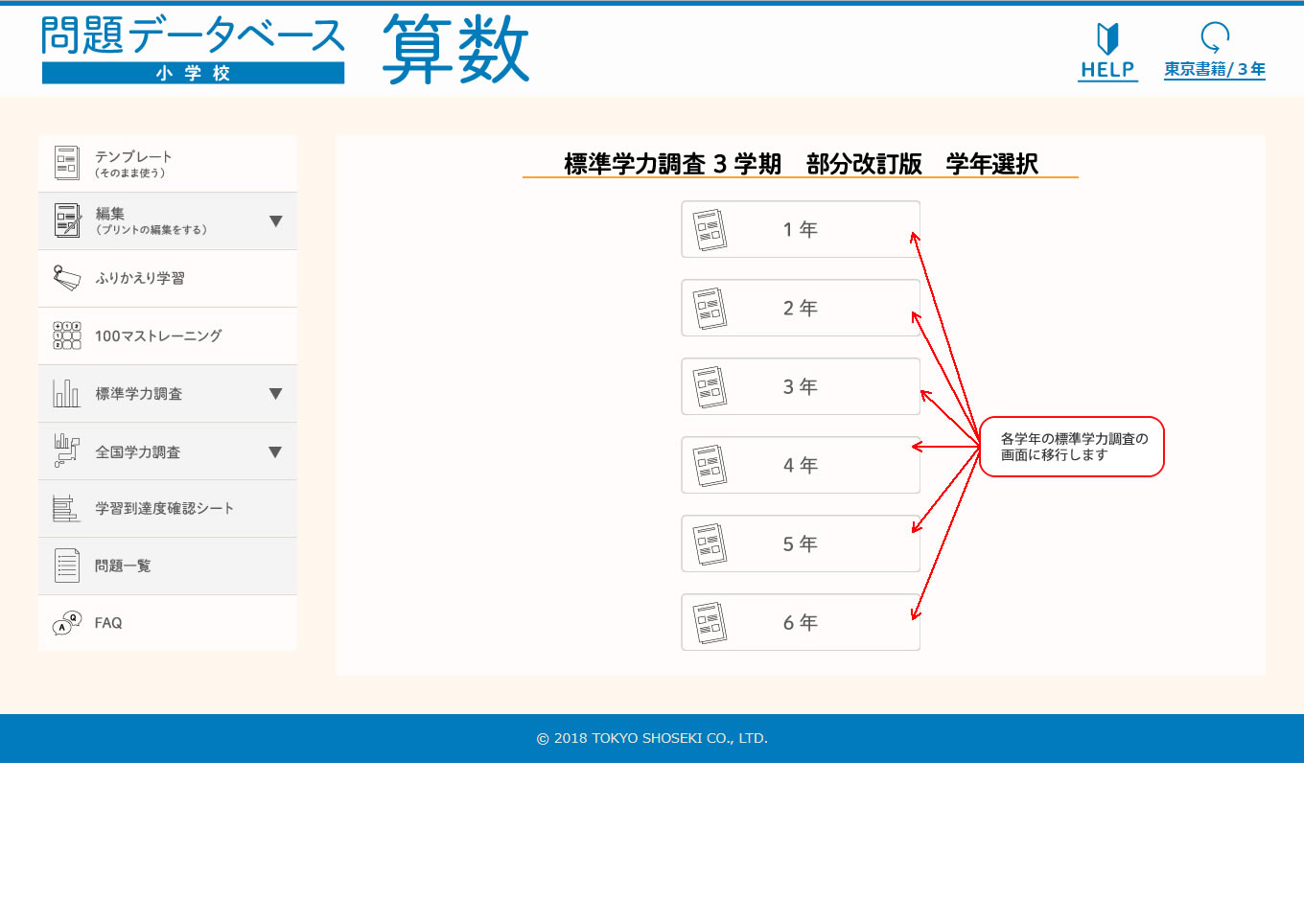The width and height of the screenshot is (1304, 924).
Task: Click the reload arrow icon above 東京書籍/3年
Action: click(x=1215, y=37)
